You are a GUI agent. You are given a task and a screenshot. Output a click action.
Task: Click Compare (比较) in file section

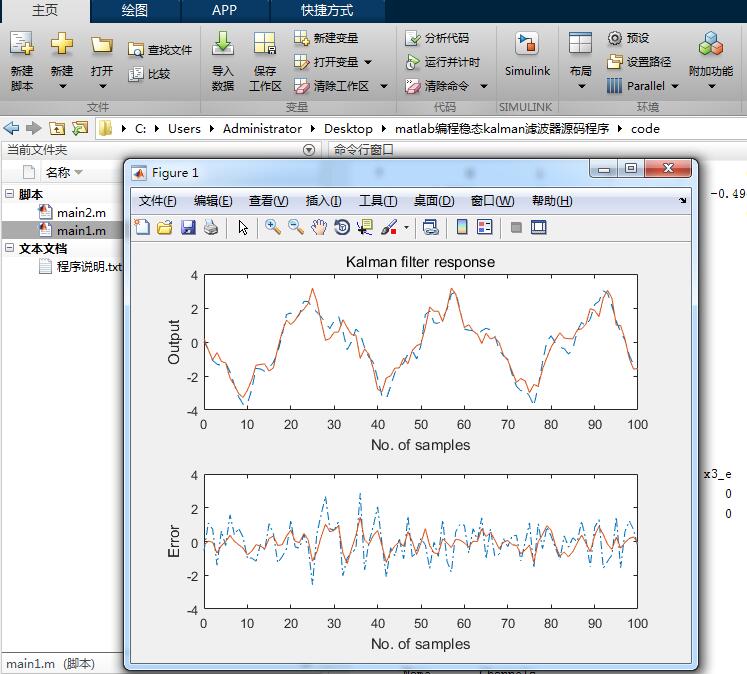pos(149,74)
